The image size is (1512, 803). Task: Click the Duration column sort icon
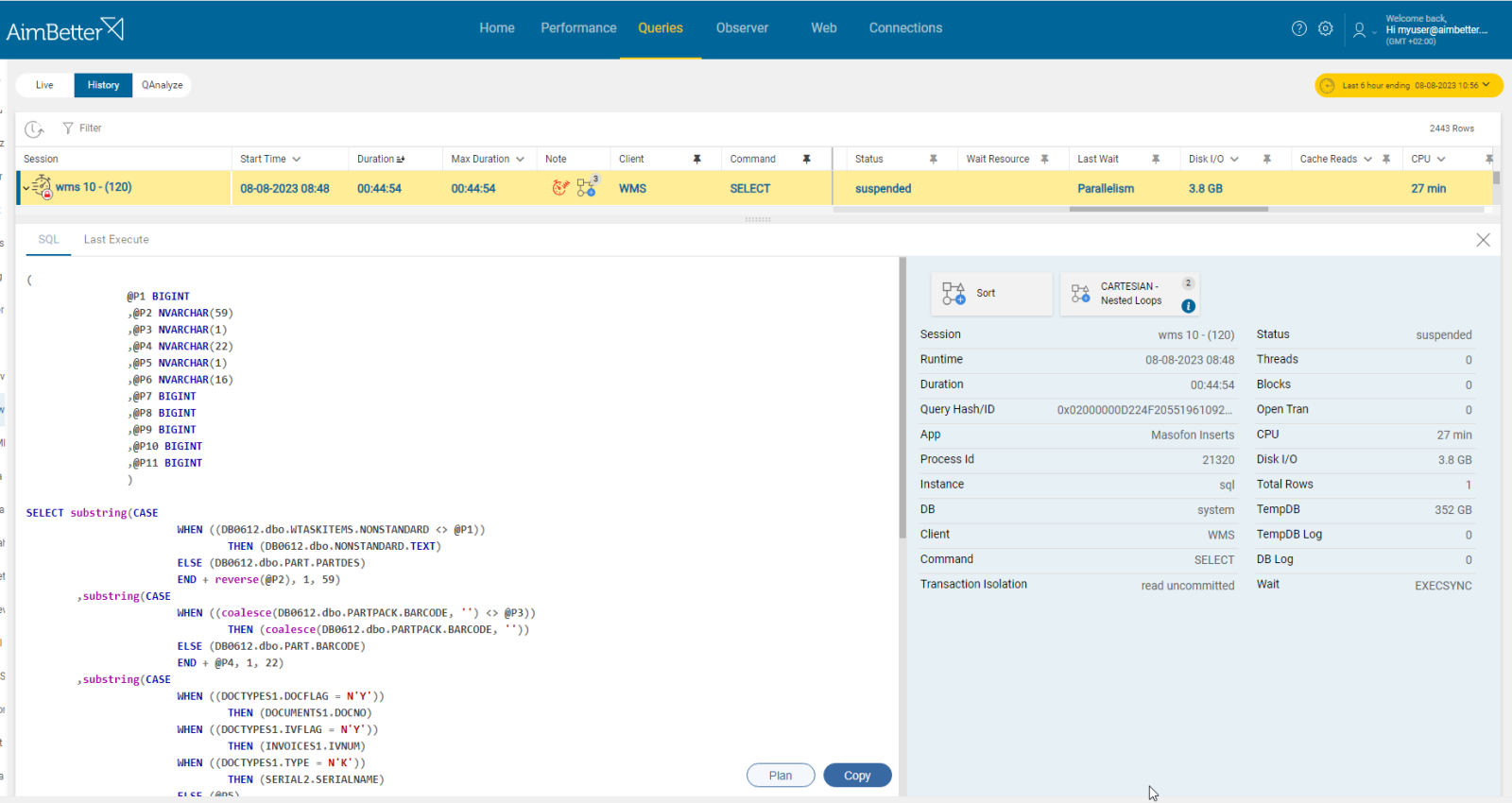tap(401, 160)
